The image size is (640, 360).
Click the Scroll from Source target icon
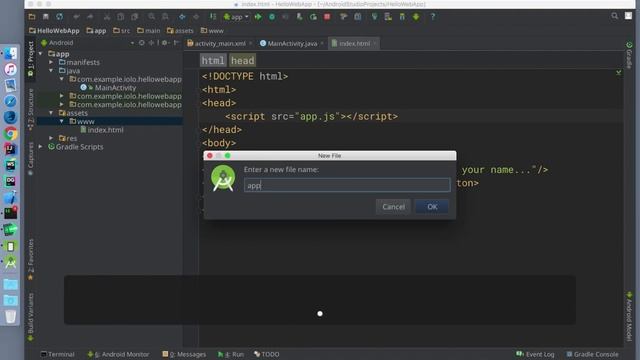click(x=141, y=42)
